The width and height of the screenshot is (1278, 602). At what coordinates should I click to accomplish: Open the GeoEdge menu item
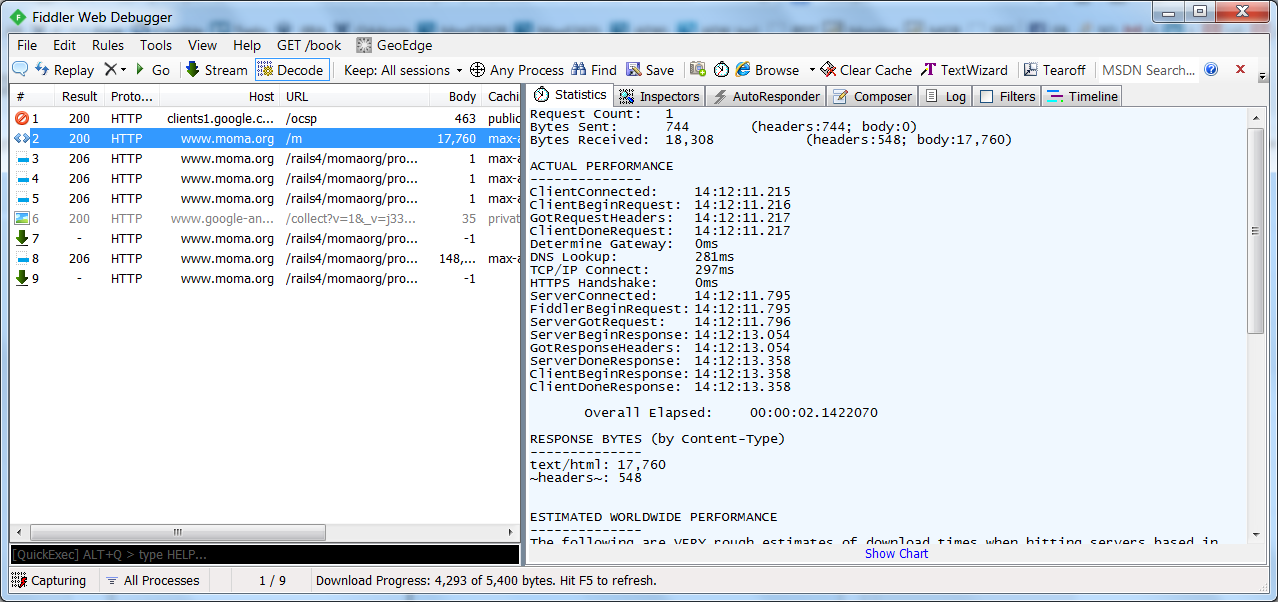pyautogui.click(x=394, y=45)
